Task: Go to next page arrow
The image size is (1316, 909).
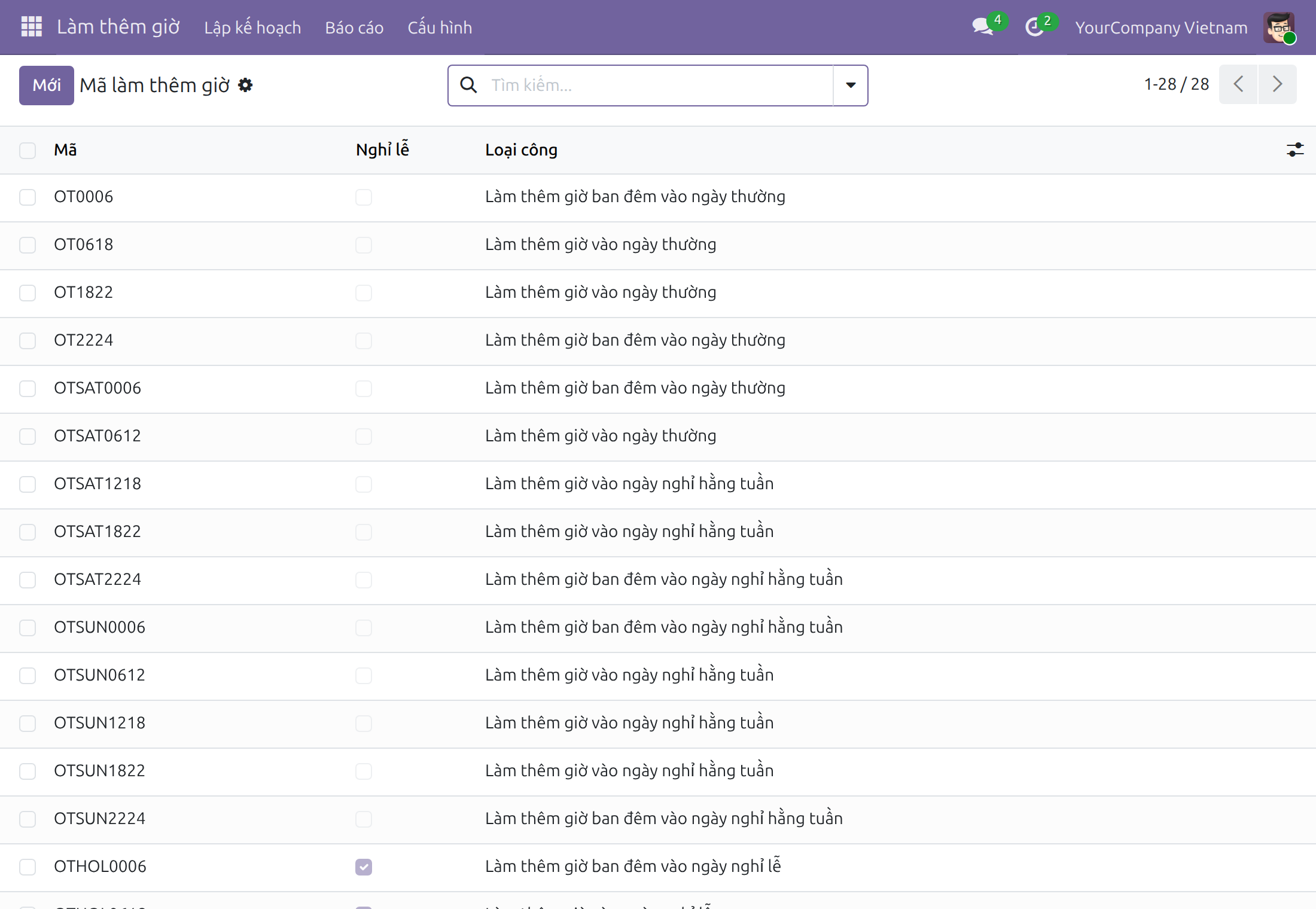Action: (x=1278, y=84)
